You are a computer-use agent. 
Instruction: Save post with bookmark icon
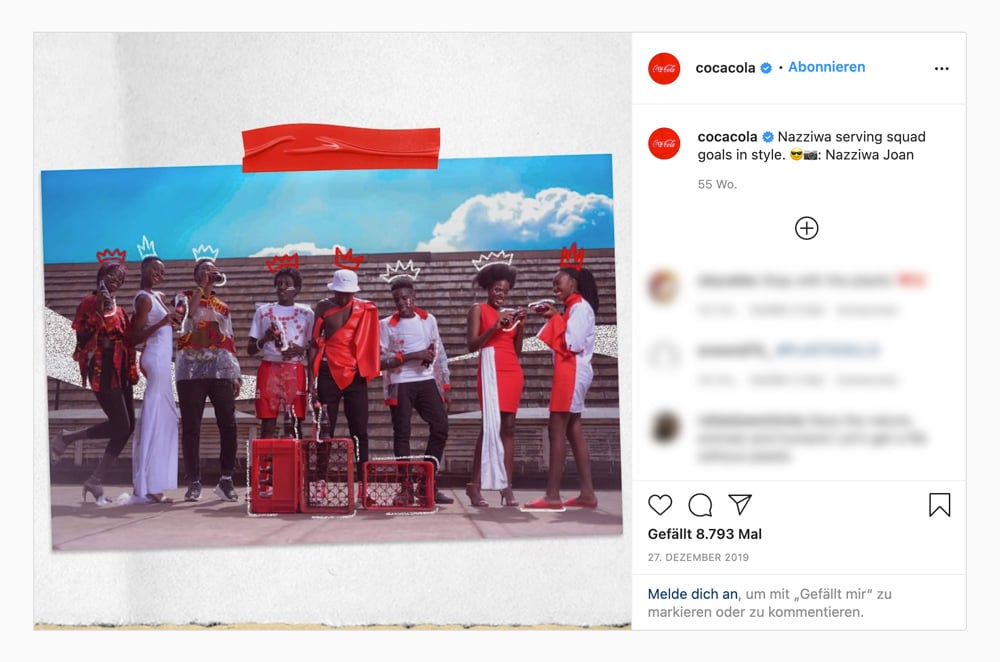click(939, 504)
